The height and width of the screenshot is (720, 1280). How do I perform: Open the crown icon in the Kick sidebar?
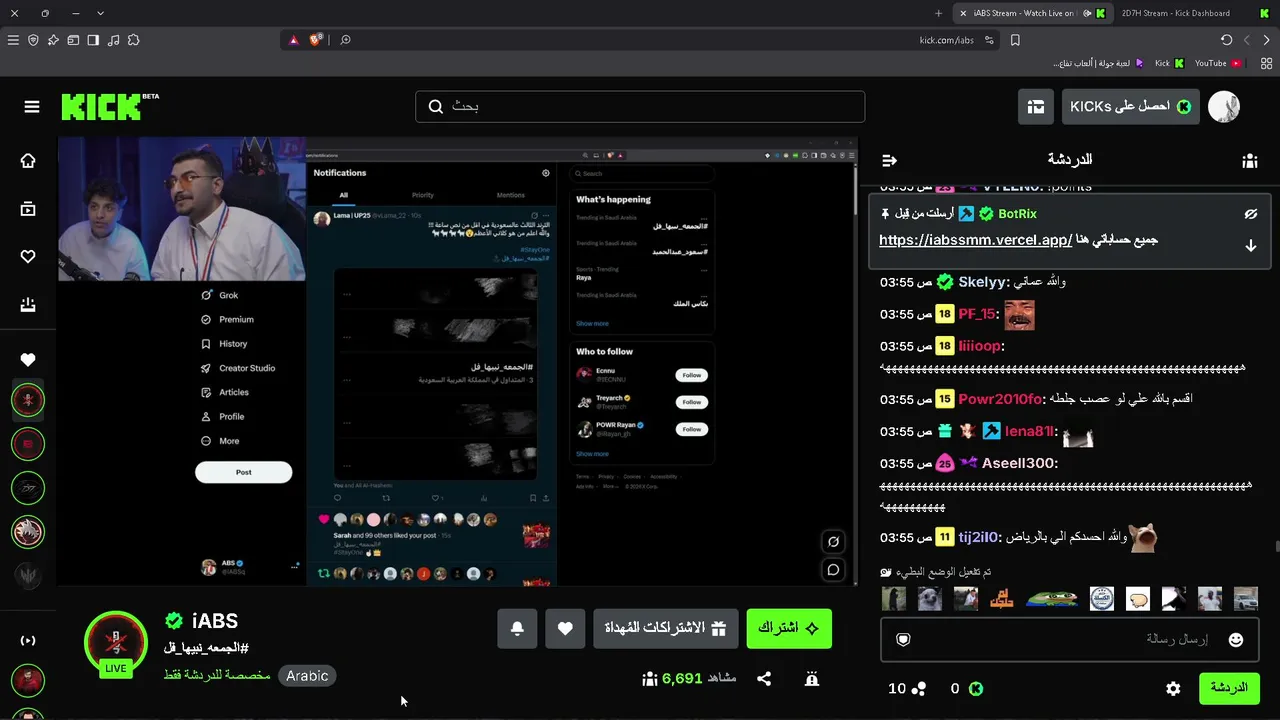(28, 305)
